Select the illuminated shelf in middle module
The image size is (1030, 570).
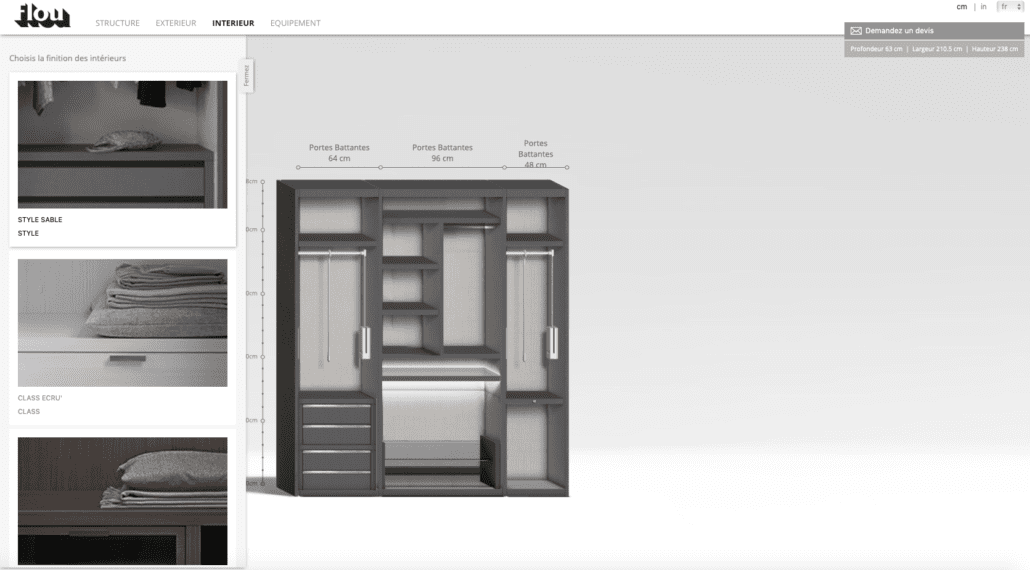pos(441,372)
